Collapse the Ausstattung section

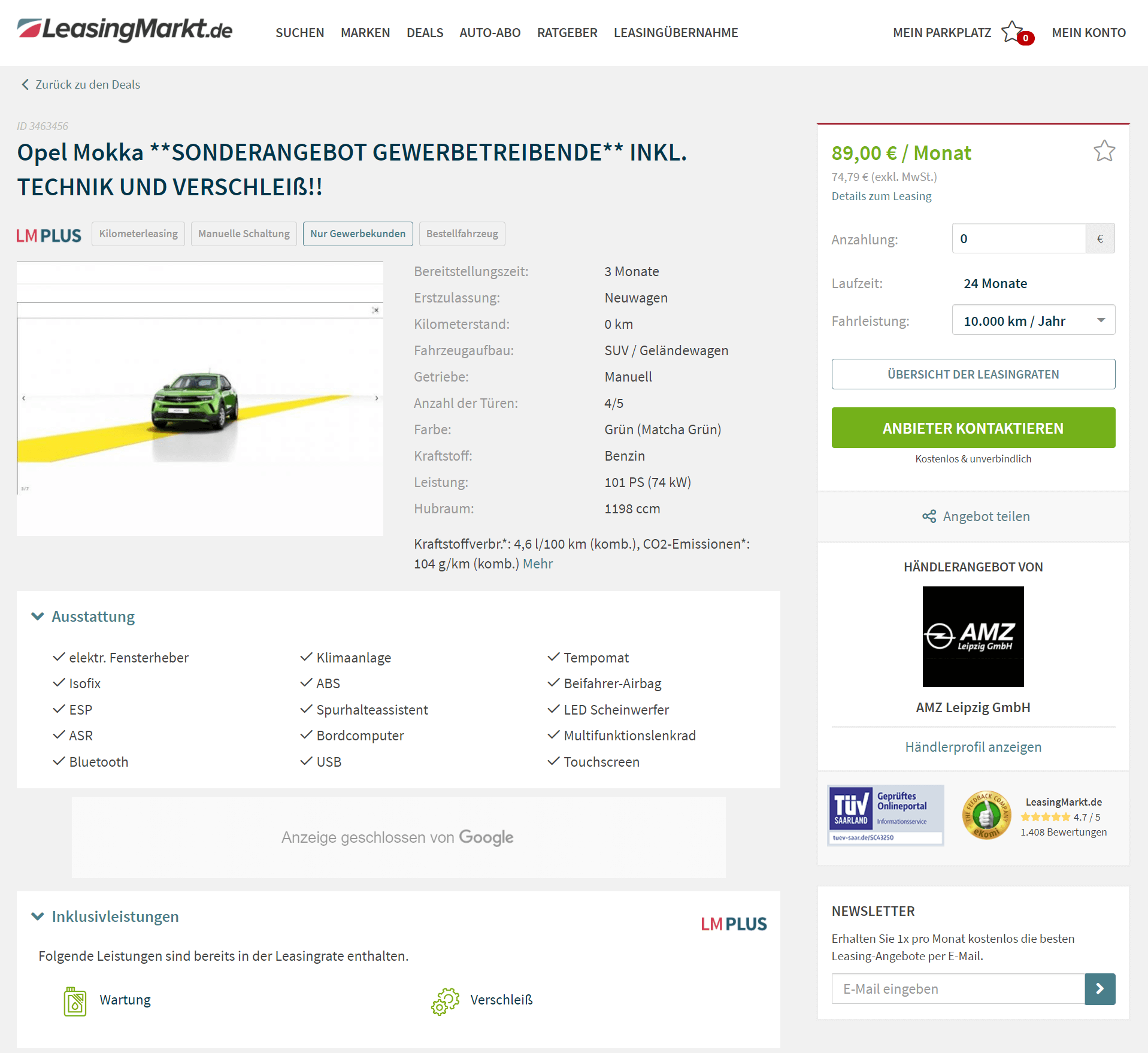(38, 616)
